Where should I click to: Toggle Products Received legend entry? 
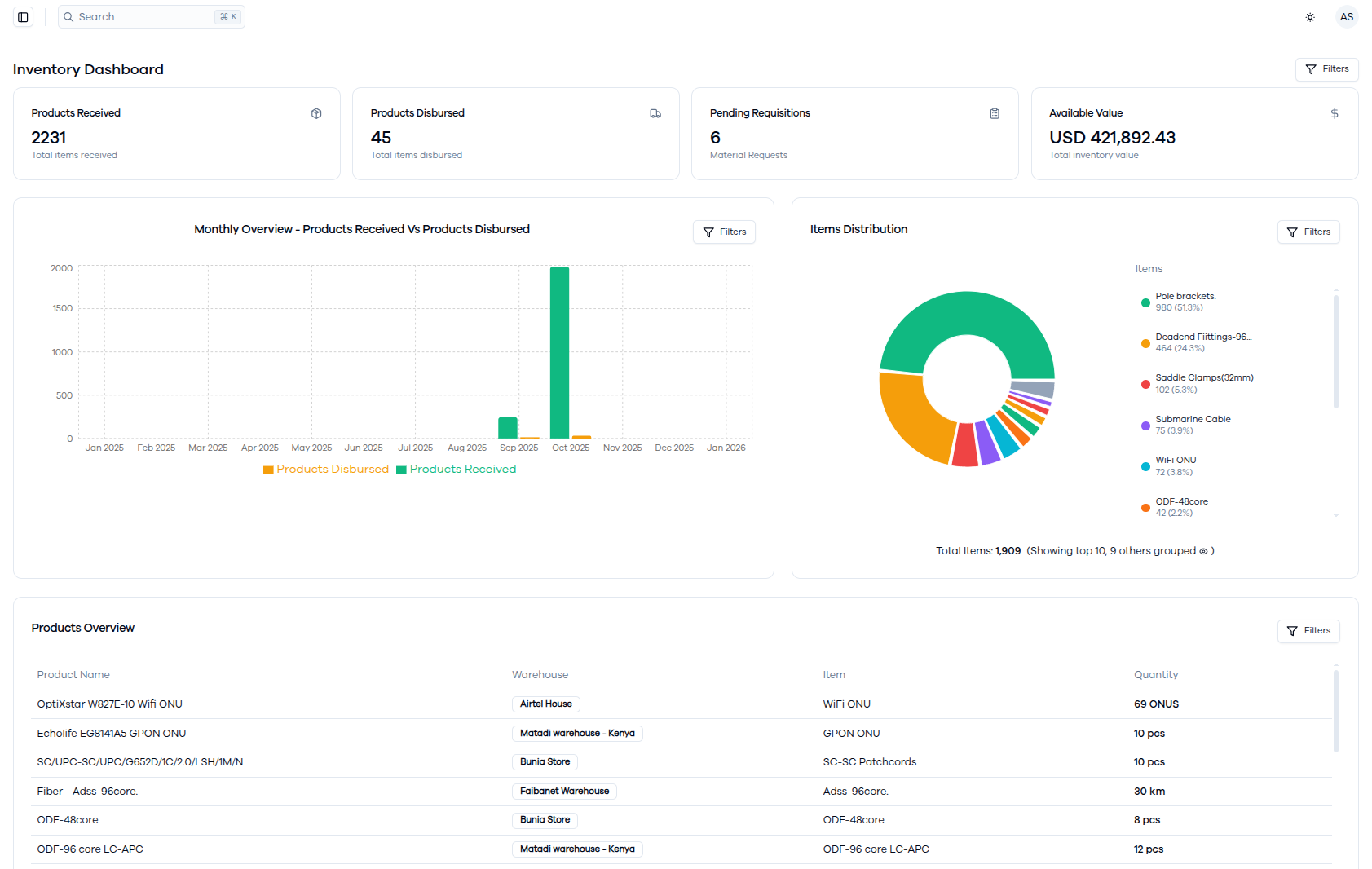pyautogui.click(x=457, y=470)
